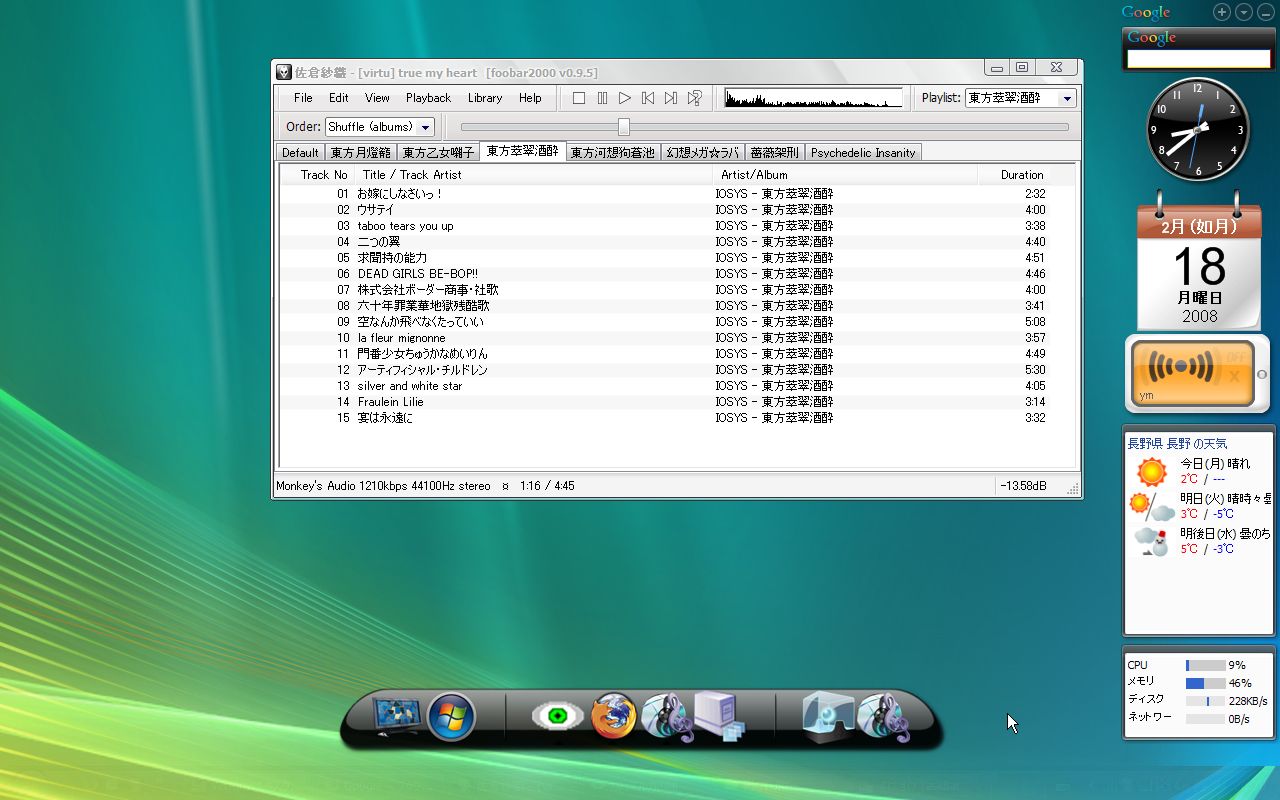
Task: Pause the current track
Action: click(602, 98)
